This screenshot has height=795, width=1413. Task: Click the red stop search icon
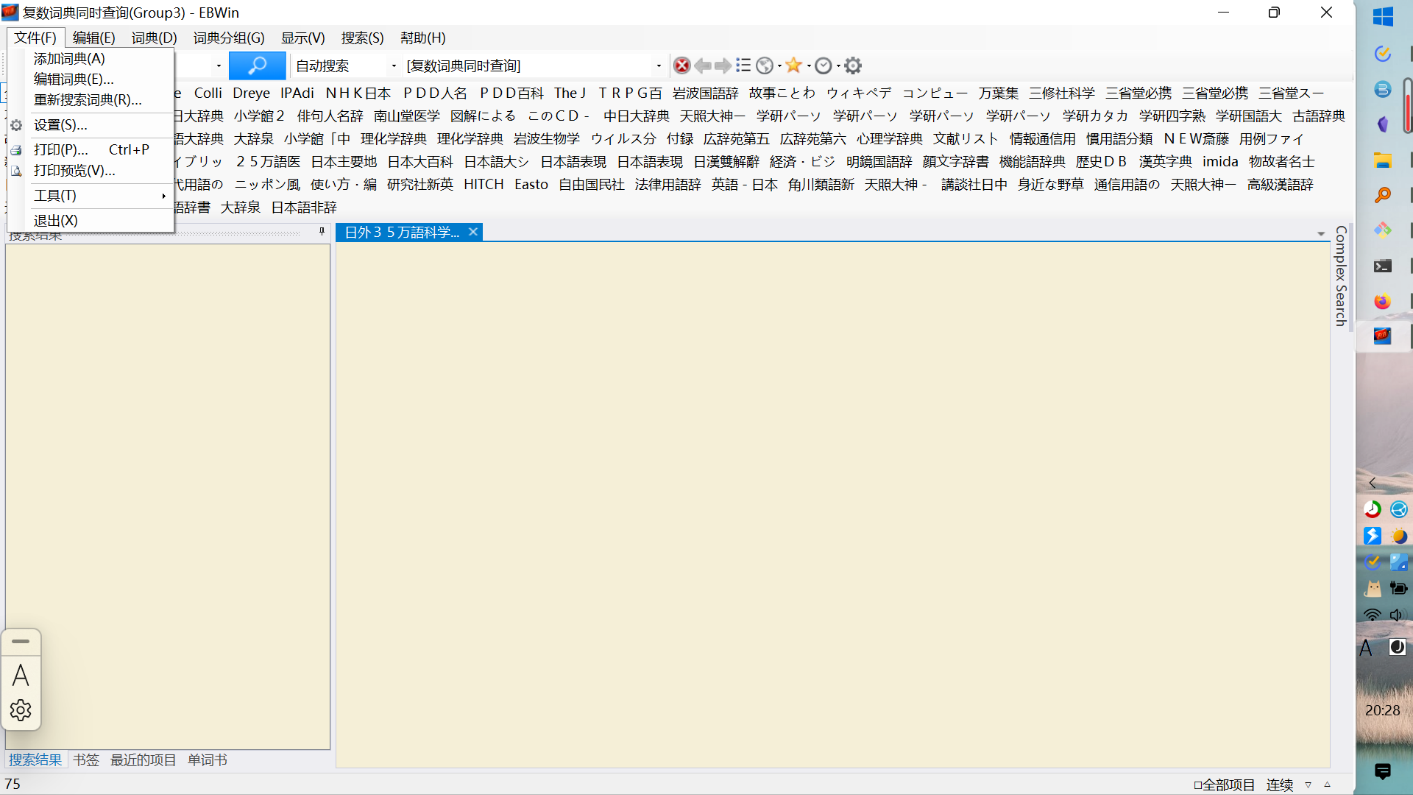pos(682,66)
